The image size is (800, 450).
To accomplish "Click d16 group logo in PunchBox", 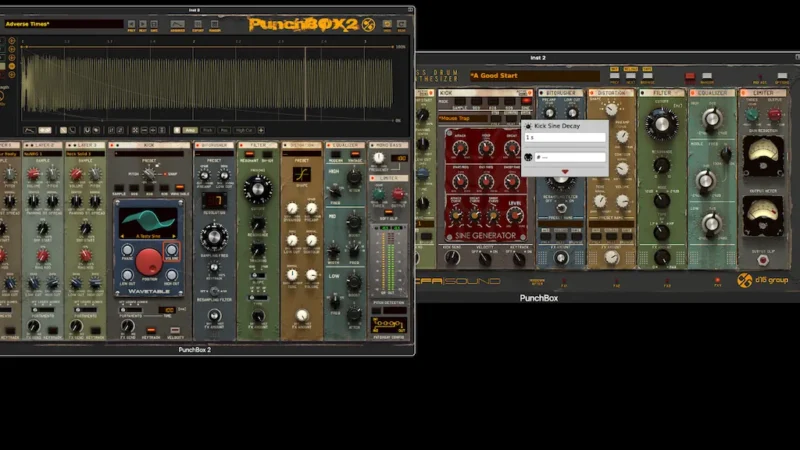I will (763, 280).
